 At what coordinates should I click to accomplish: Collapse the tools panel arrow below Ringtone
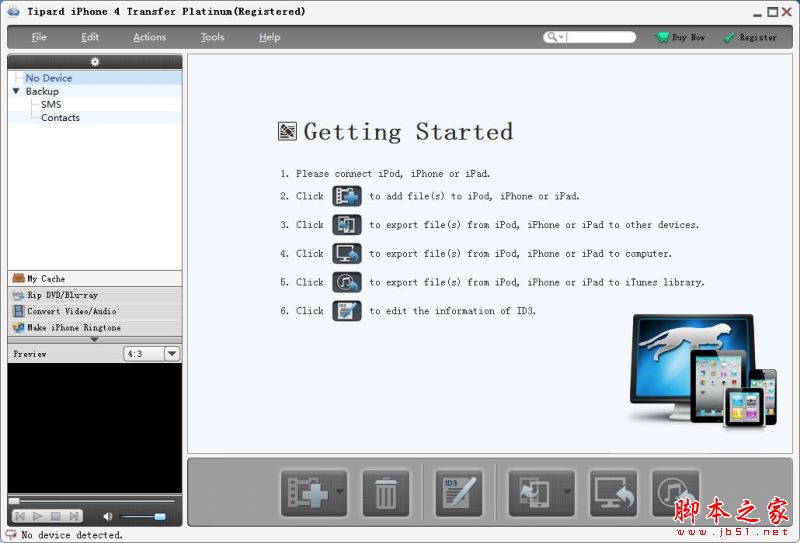coord(94,339)
